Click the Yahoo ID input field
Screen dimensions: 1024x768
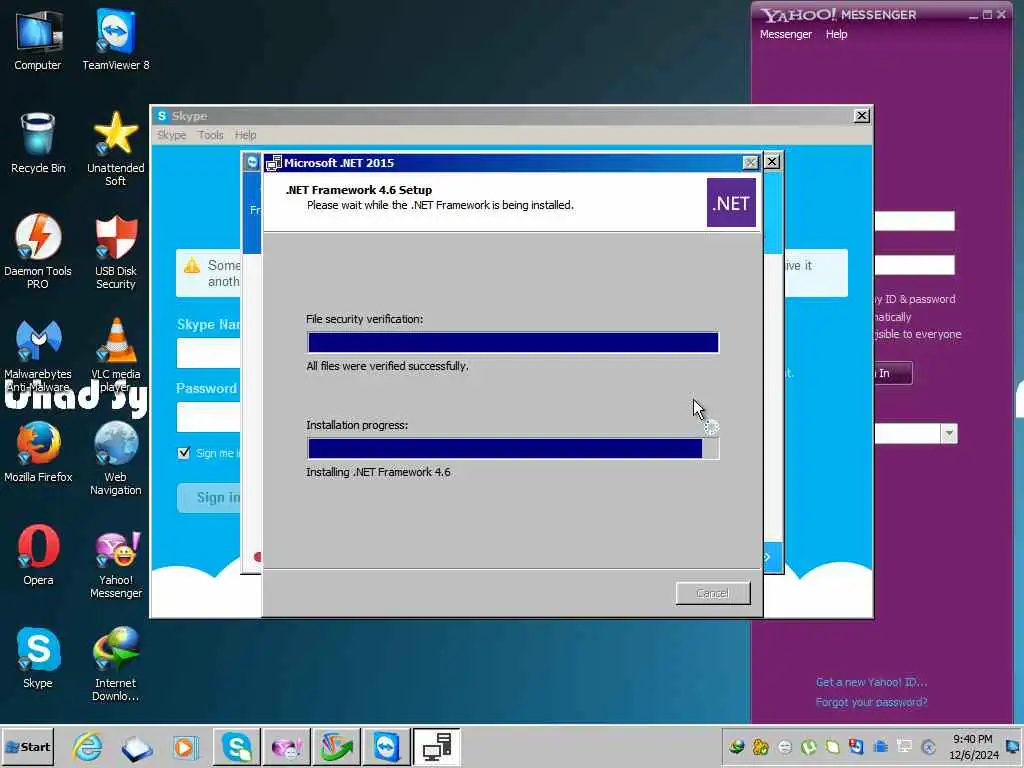tap(914, 221)
